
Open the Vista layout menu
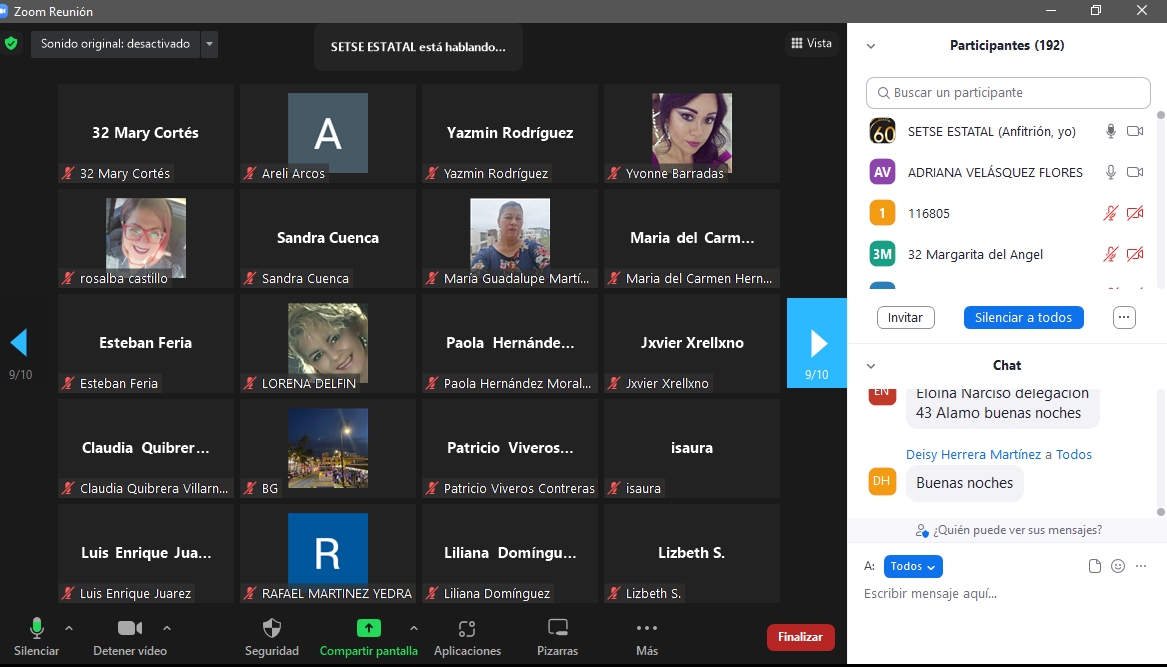[811, 43]
